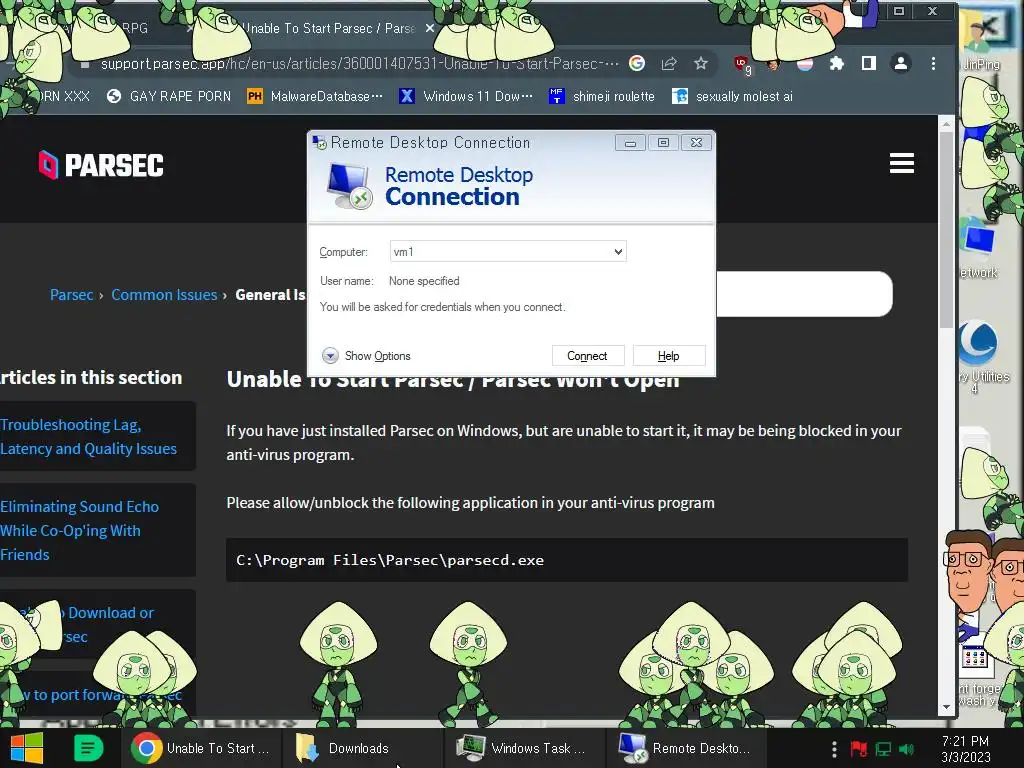Screen dimensions: 1024x768
Task: Open Downloads folder from the taskbar
Action: click(x=363, y=748)
